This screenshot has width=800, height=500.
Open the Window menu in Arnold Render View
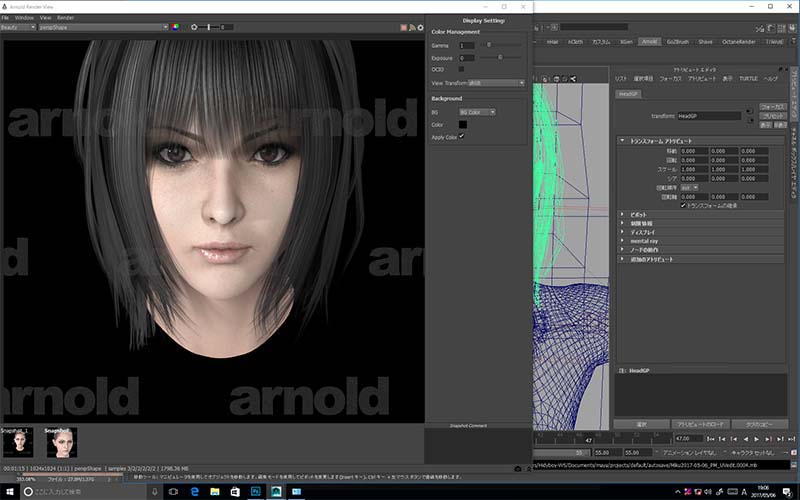coord(24,18)
